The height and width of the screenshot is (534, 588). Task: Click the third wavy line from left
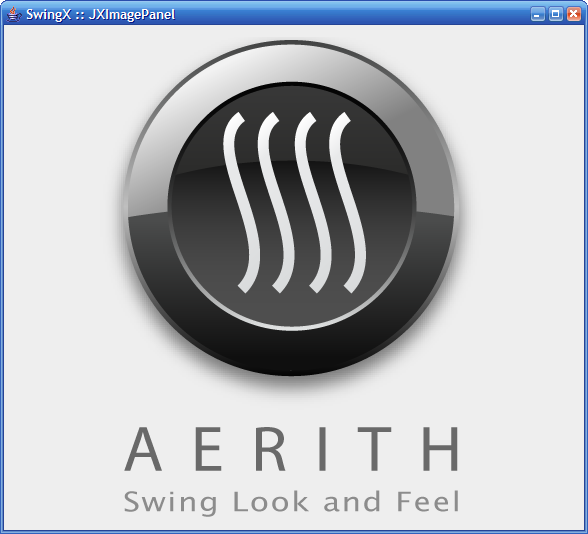(312, 202)
